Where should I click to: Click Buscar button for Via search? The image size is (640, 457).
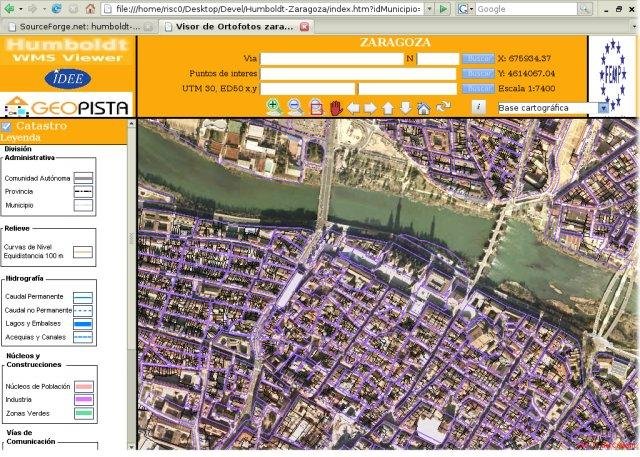point(478,59)
